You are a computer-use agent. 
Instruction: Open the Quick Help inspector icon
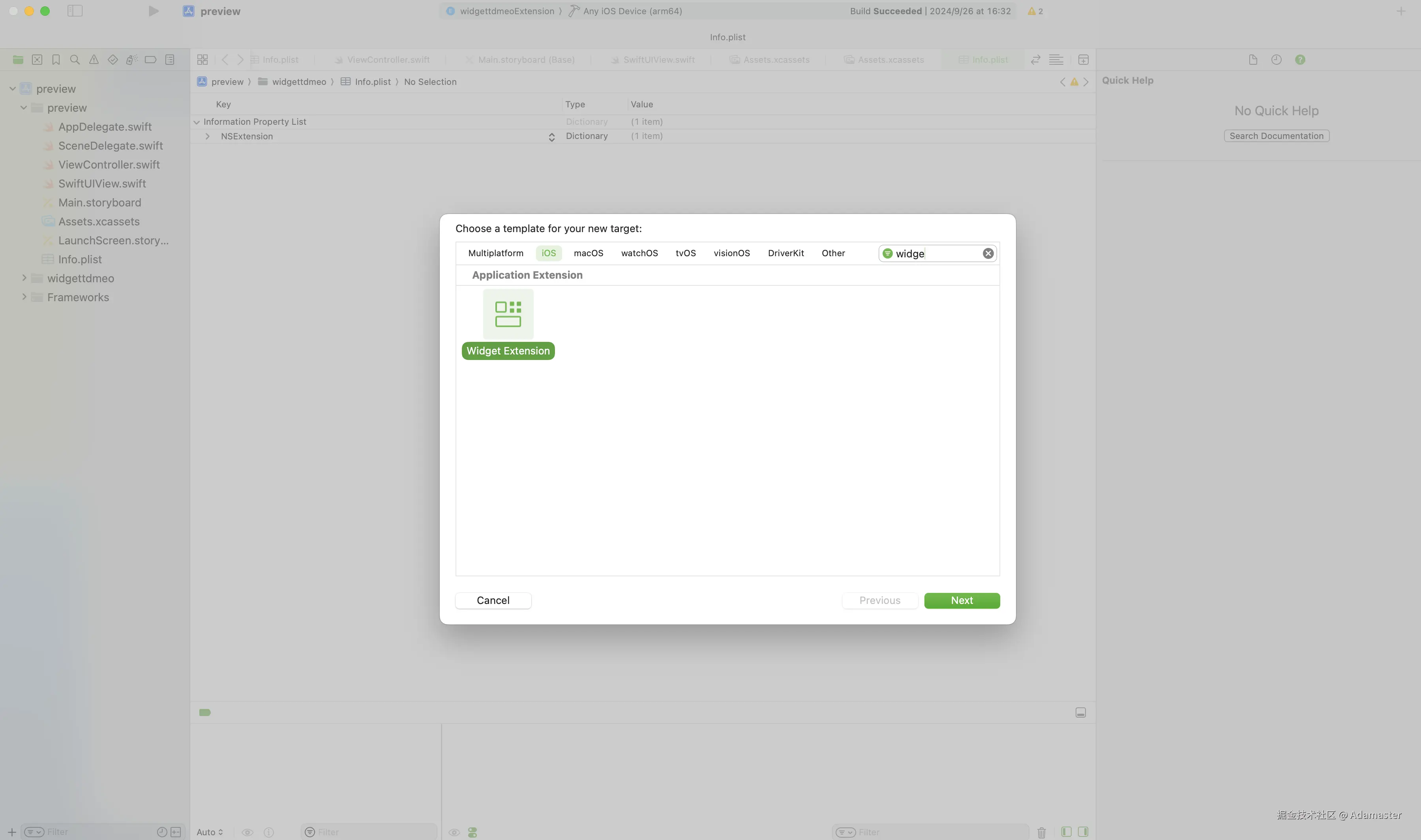pos(1300,60)
